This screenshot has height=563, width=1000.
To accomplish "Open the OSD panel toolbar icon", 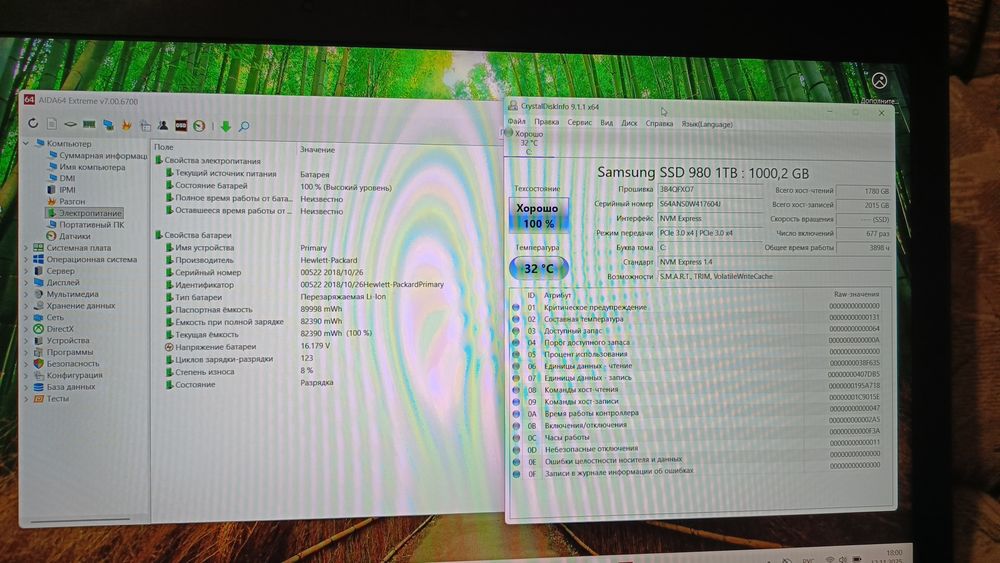I will coord(181,126).
